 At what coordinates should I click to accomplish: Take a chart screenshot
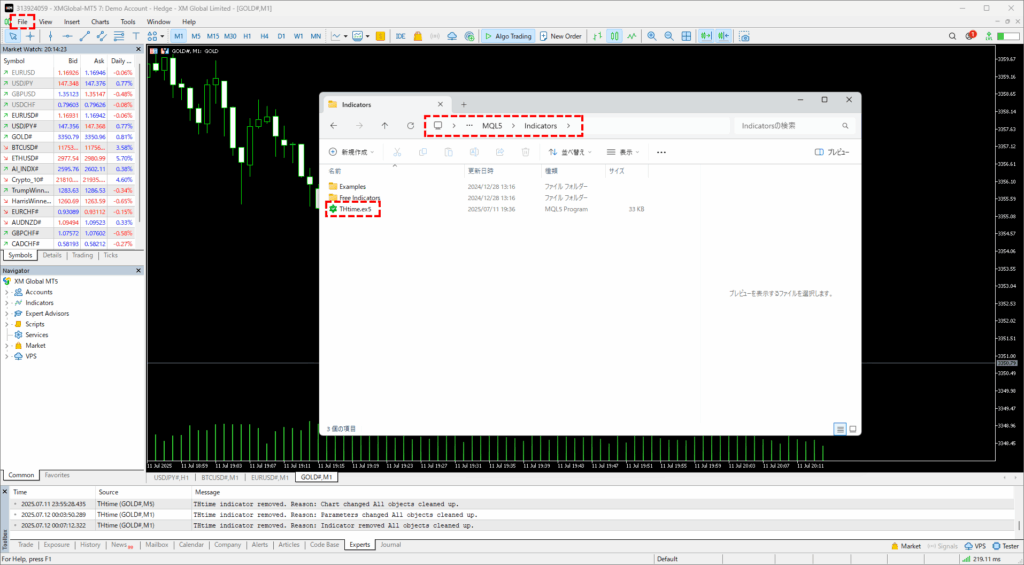pos(744,37)
